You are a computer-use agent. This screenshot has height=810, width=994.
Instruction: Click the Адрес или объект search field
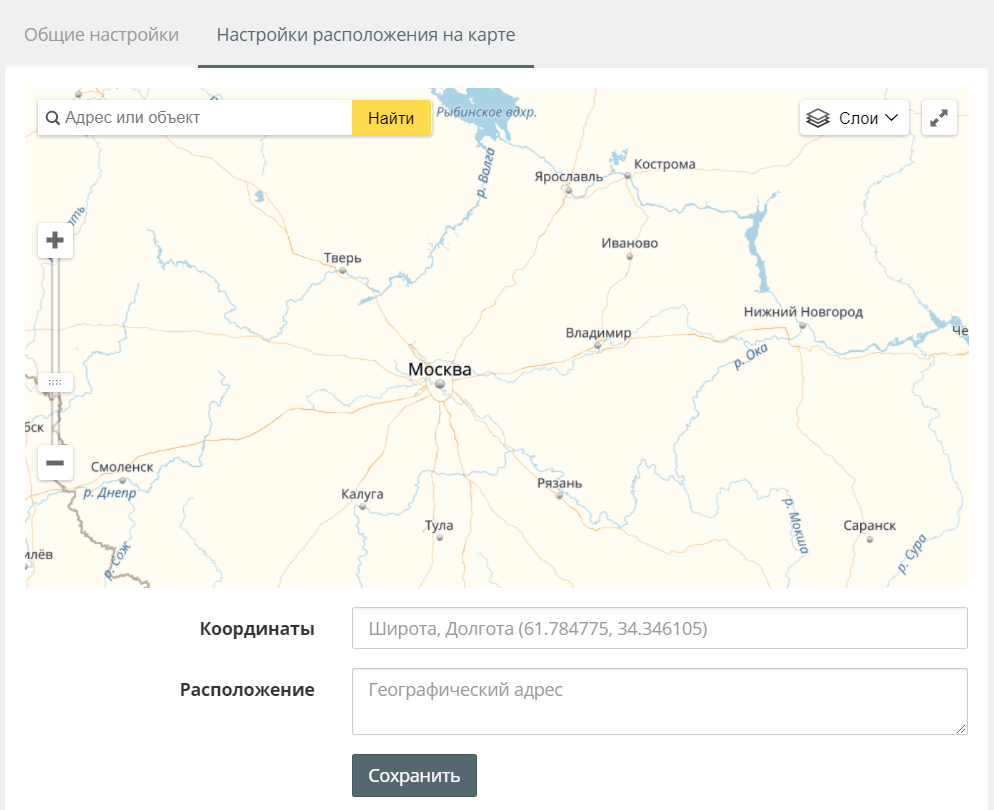(x=205, y=118)
